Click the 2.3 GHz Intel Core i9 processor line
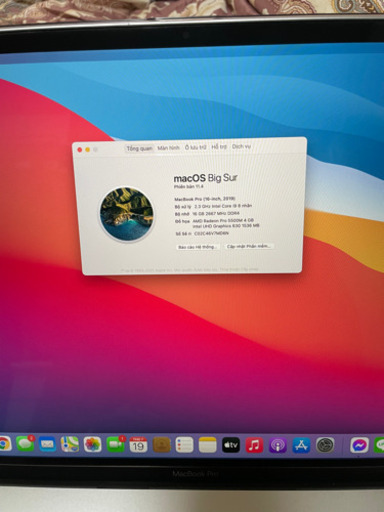The image size is (384, 512). [x=223, y=206]
